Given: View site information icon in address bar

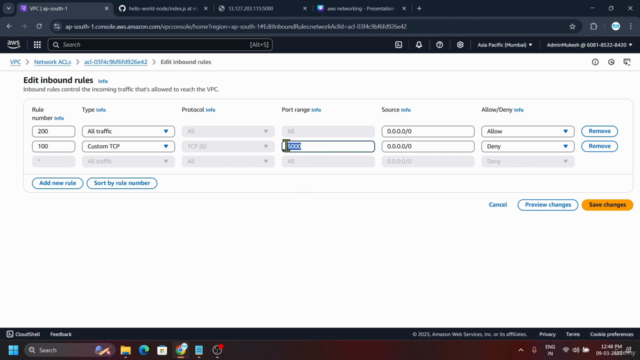Looking at the screenshot, I should click(x=57, y=27).
